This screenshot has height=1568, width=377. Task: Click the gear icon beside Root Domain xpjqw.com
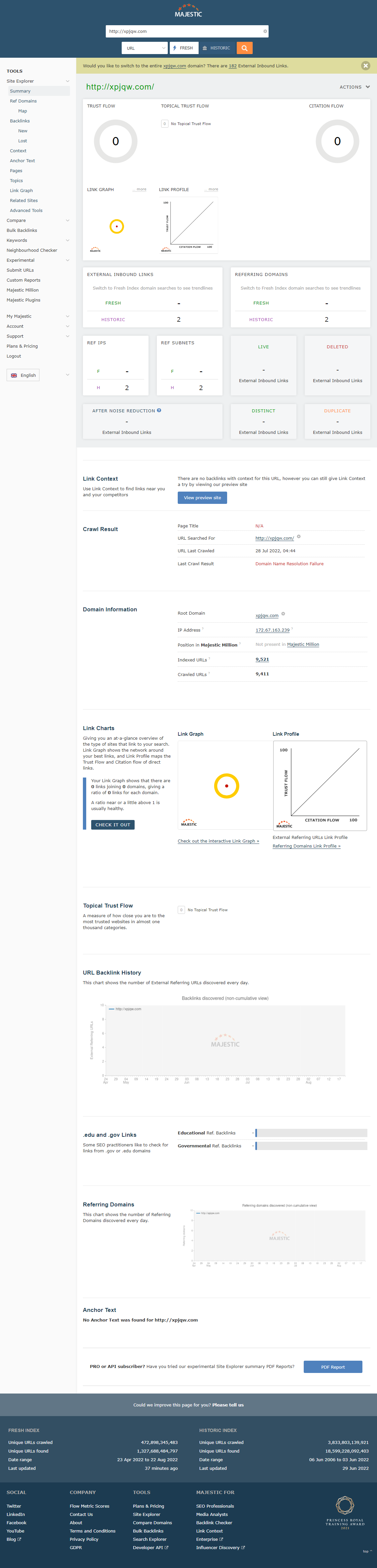[x=283, y=614]
